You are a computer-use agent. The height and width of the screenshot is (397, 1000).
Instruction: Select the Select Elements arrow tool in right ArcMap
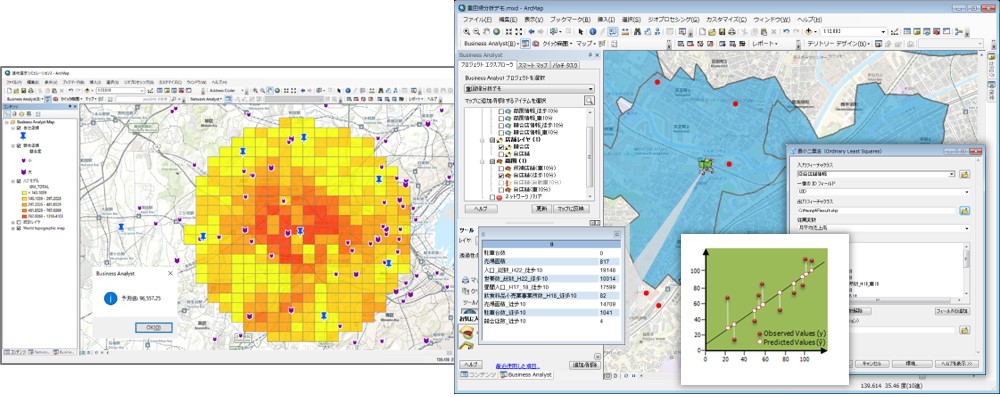pos(581,31)
